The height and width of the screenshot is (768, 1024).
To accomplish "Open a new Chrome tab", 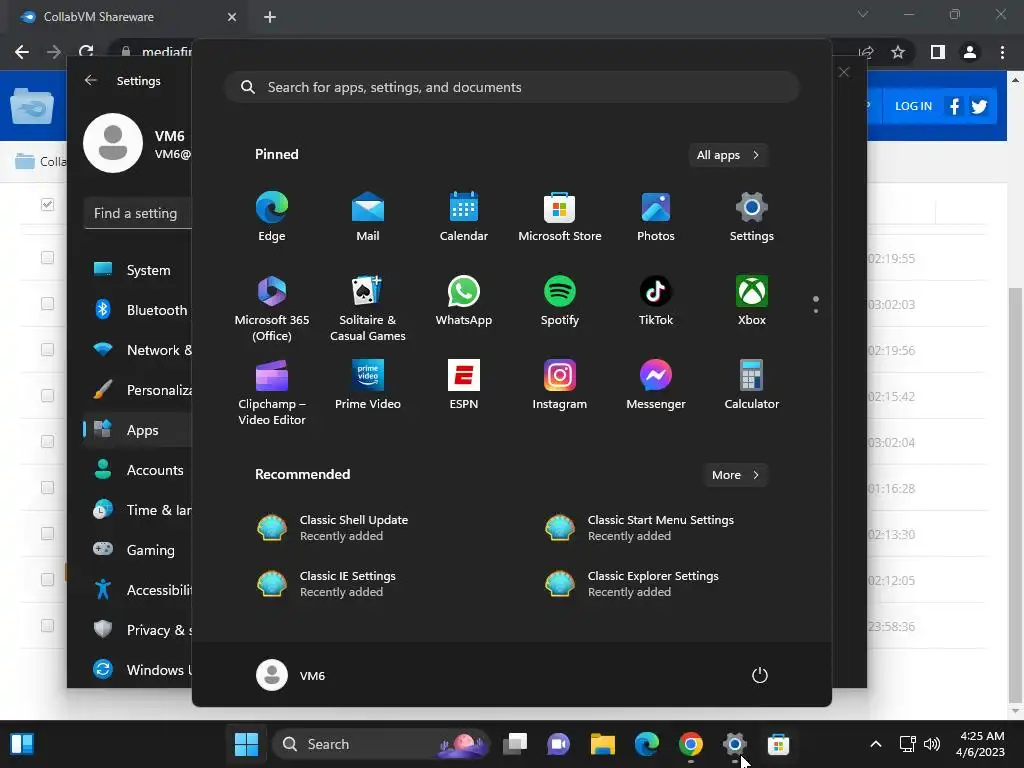I will click(x=270, y=17).
